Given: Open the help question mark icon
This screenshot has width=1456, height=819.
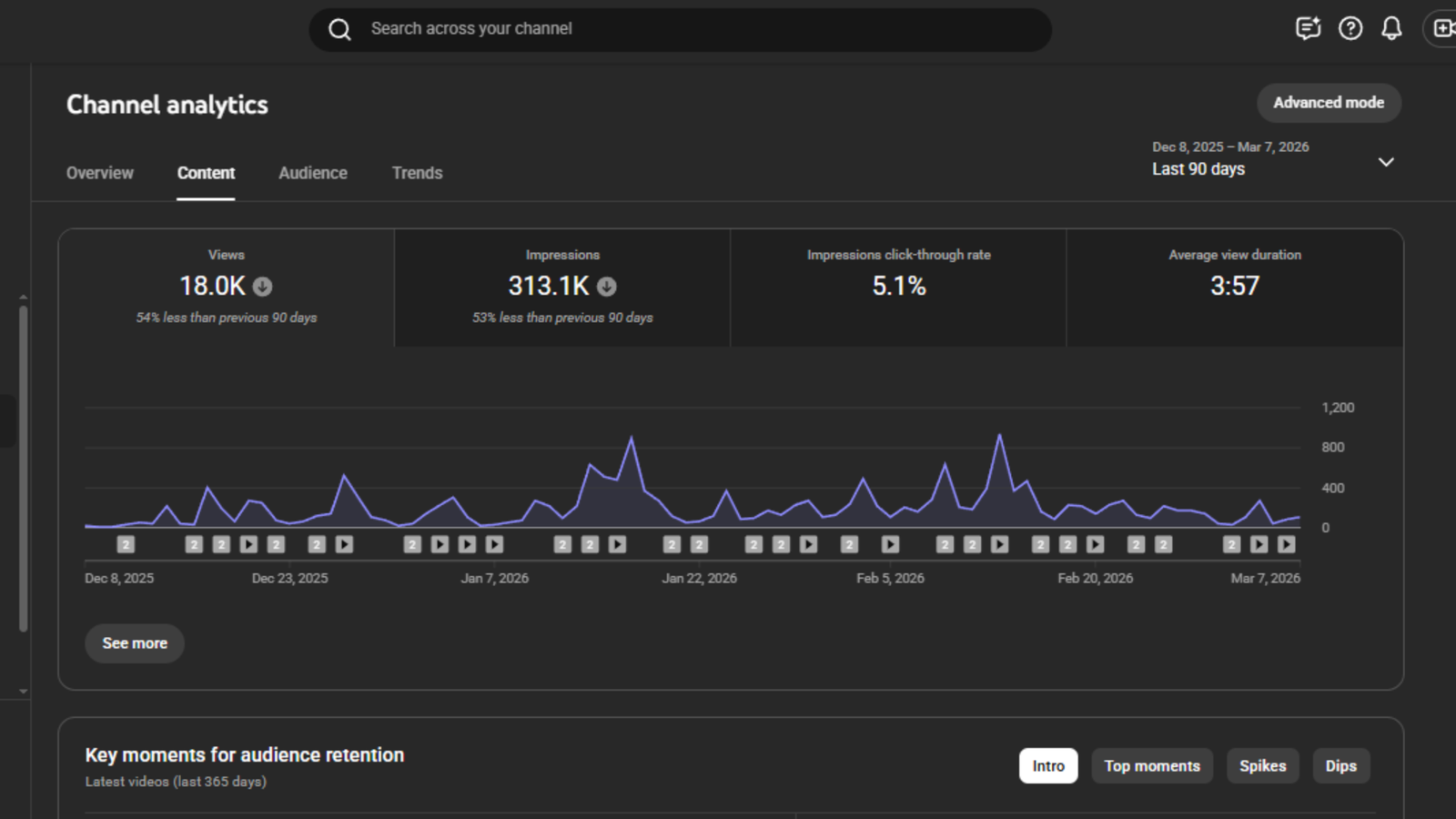Looking at the screenshot, I should (1350, 29).
